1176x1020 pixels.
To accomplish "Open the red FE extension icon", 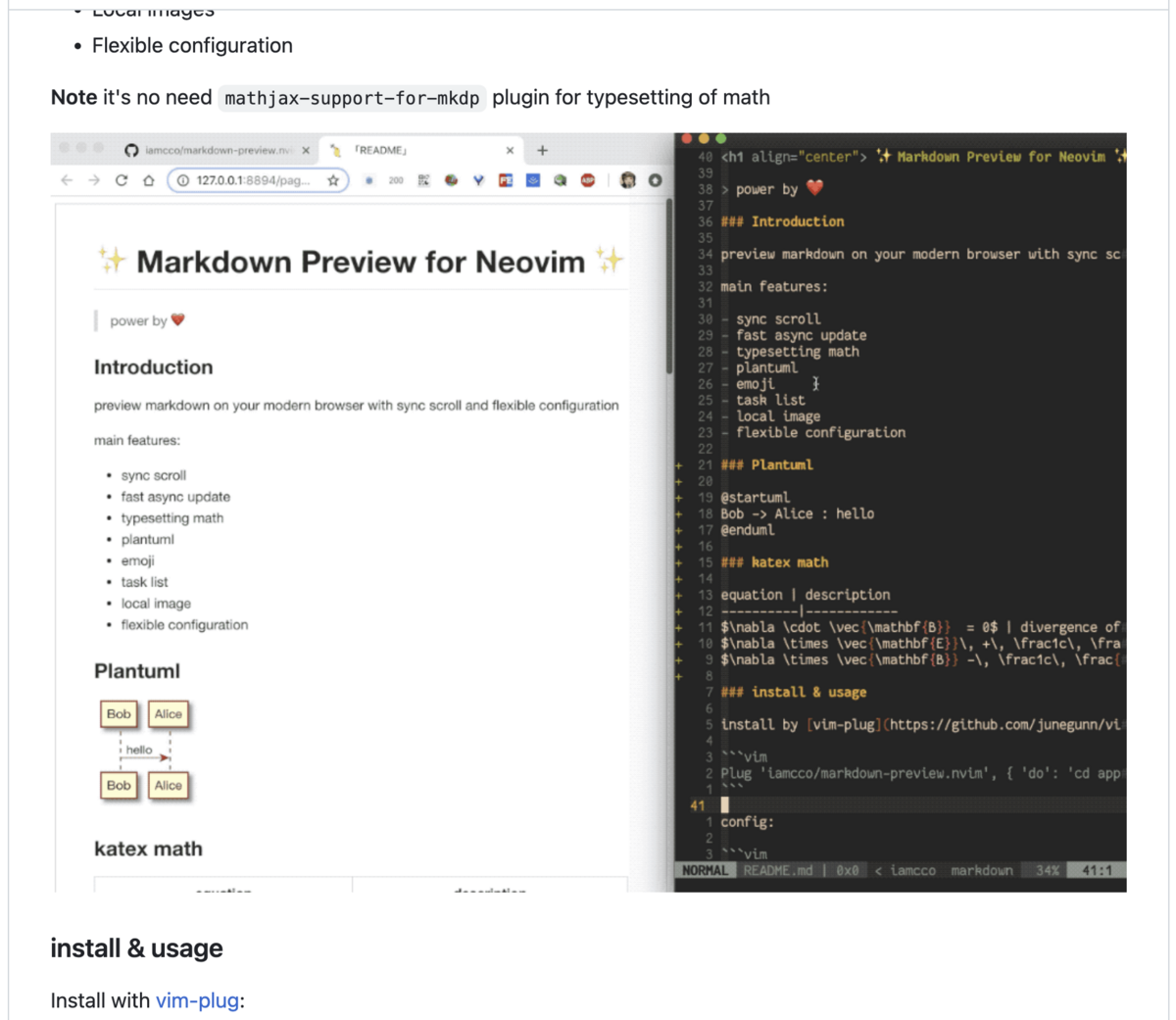I will point(506,180).
